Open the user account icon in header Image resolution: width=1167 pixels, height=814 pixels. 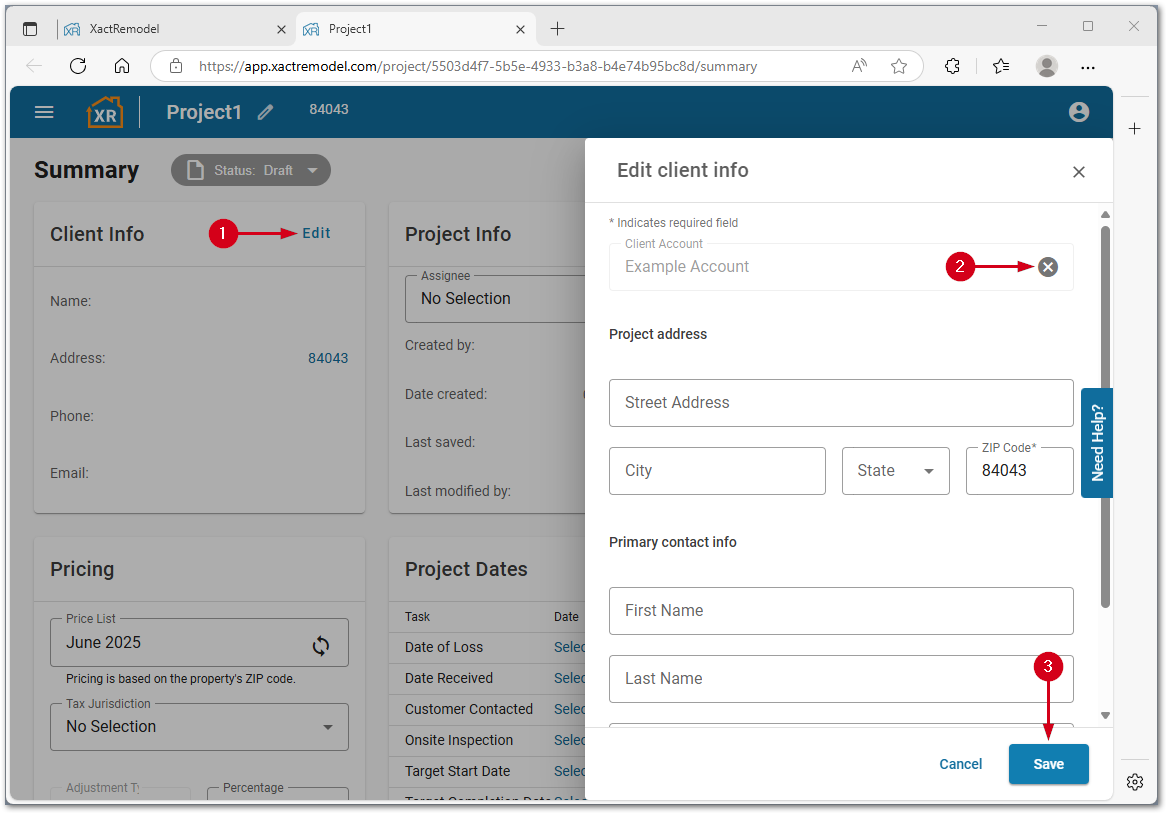(1078, 112)
